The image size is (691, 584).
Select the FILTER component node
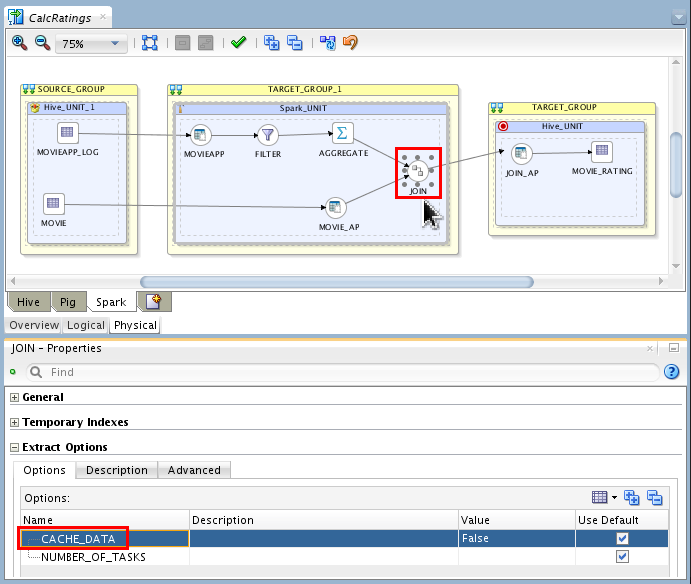pyautogui.click(x=267, y=135)
